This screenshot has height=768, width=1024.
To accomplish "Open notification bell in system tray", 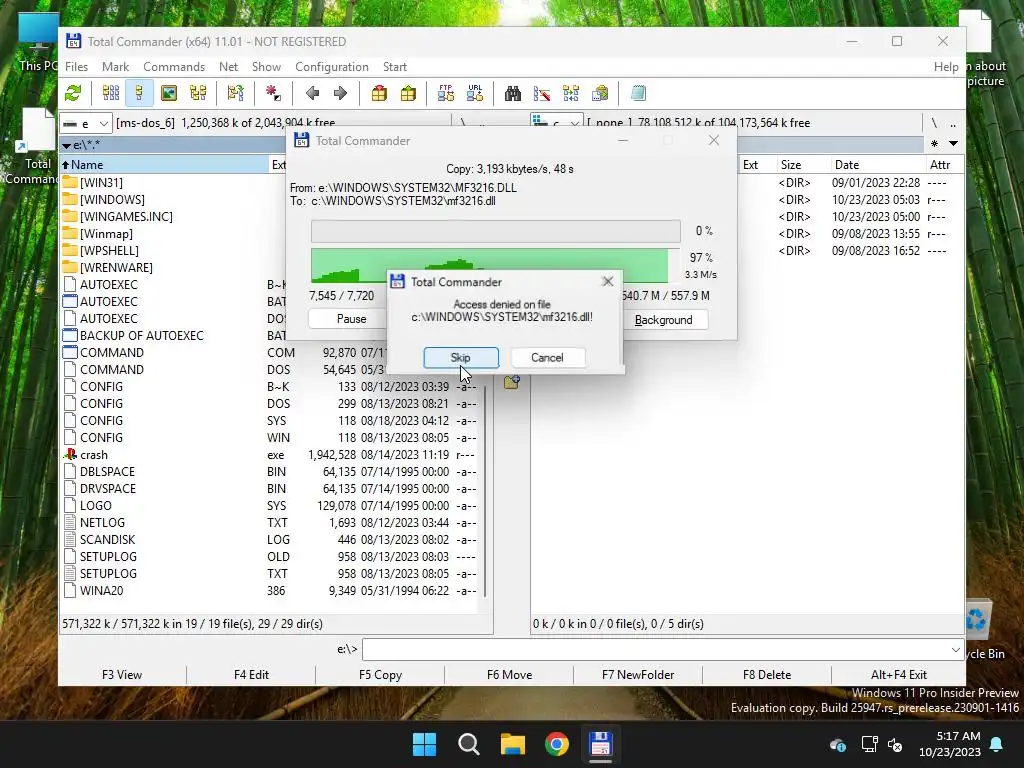I will (997, 744).
